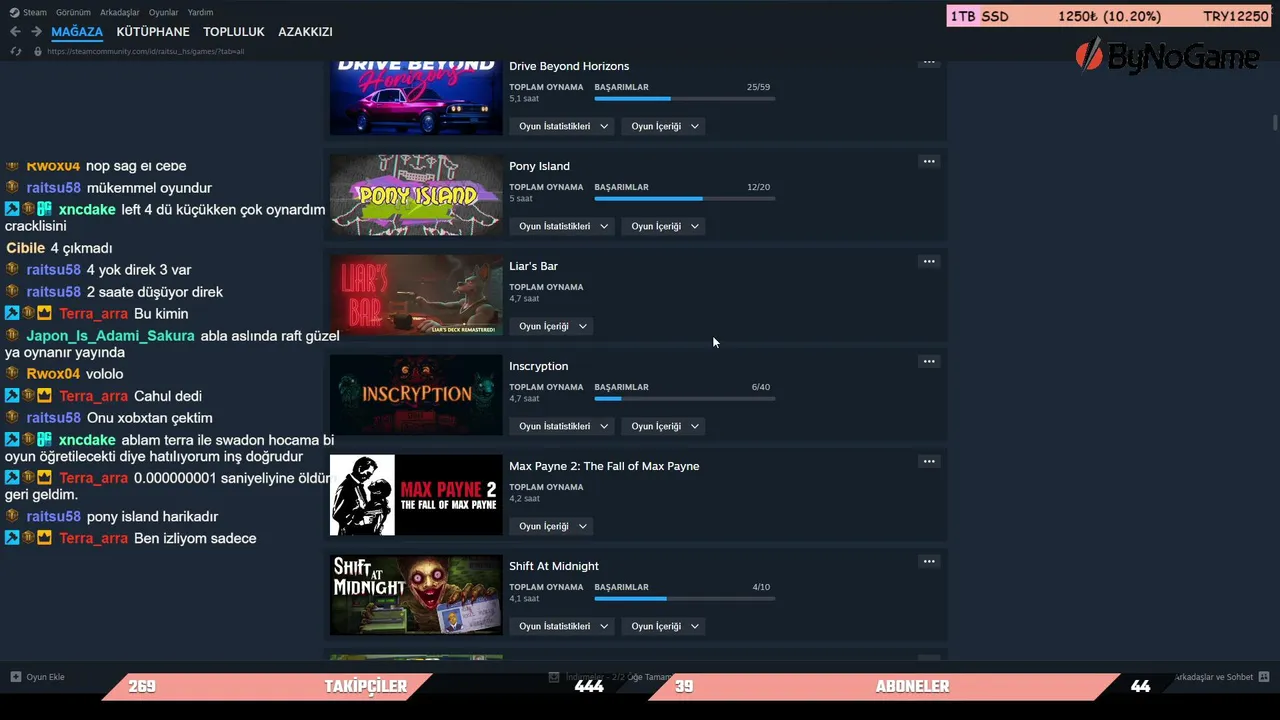Open the friends and chat icon

pyautogui.click(x=1264, y=677)
